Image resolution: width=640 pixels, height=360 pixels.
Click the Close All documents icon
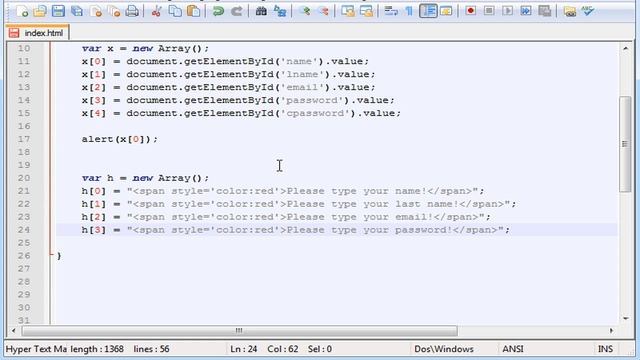[114, 11]
